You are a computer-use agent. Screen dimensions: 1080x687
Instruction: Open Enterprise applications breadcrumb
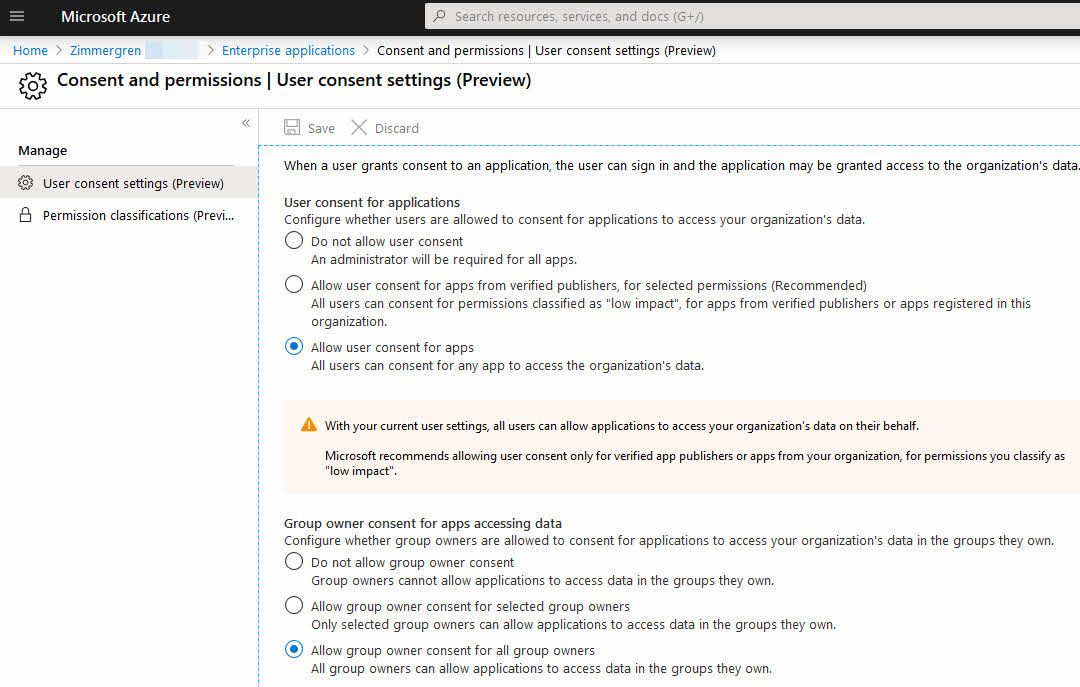coord(288,50)
